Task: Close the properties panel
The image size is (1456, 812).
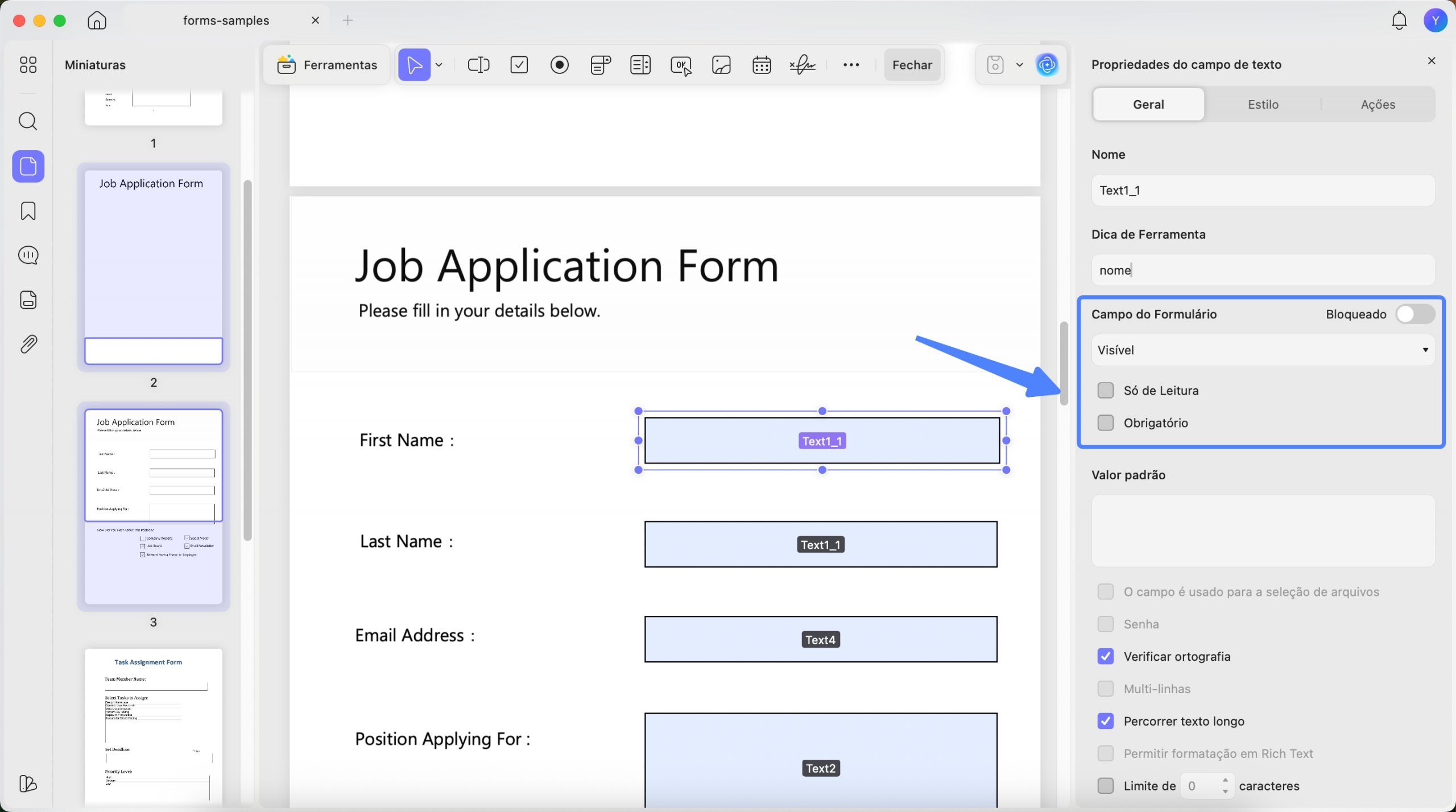Action: tap(1432, 61)
